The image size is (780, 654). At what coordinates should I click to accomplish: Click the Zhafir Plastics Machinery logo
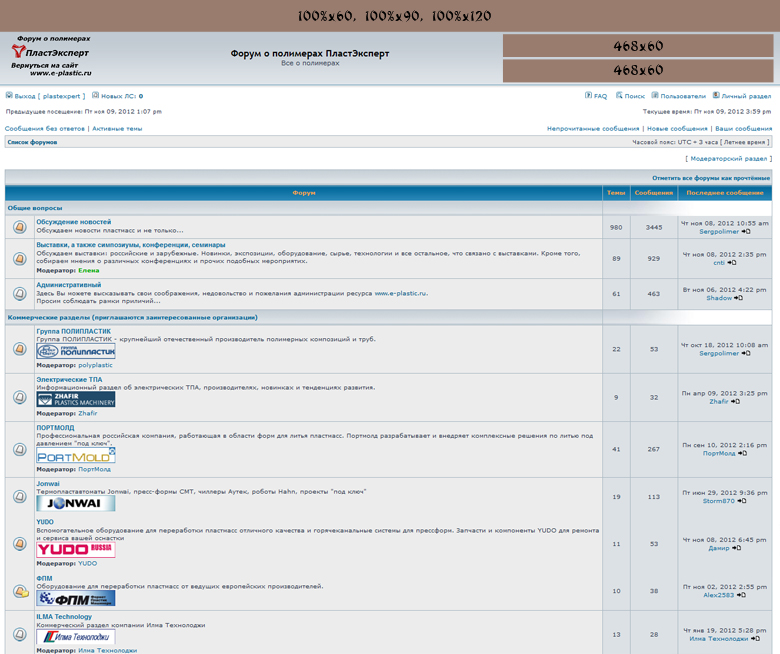[x=76, y=399]
